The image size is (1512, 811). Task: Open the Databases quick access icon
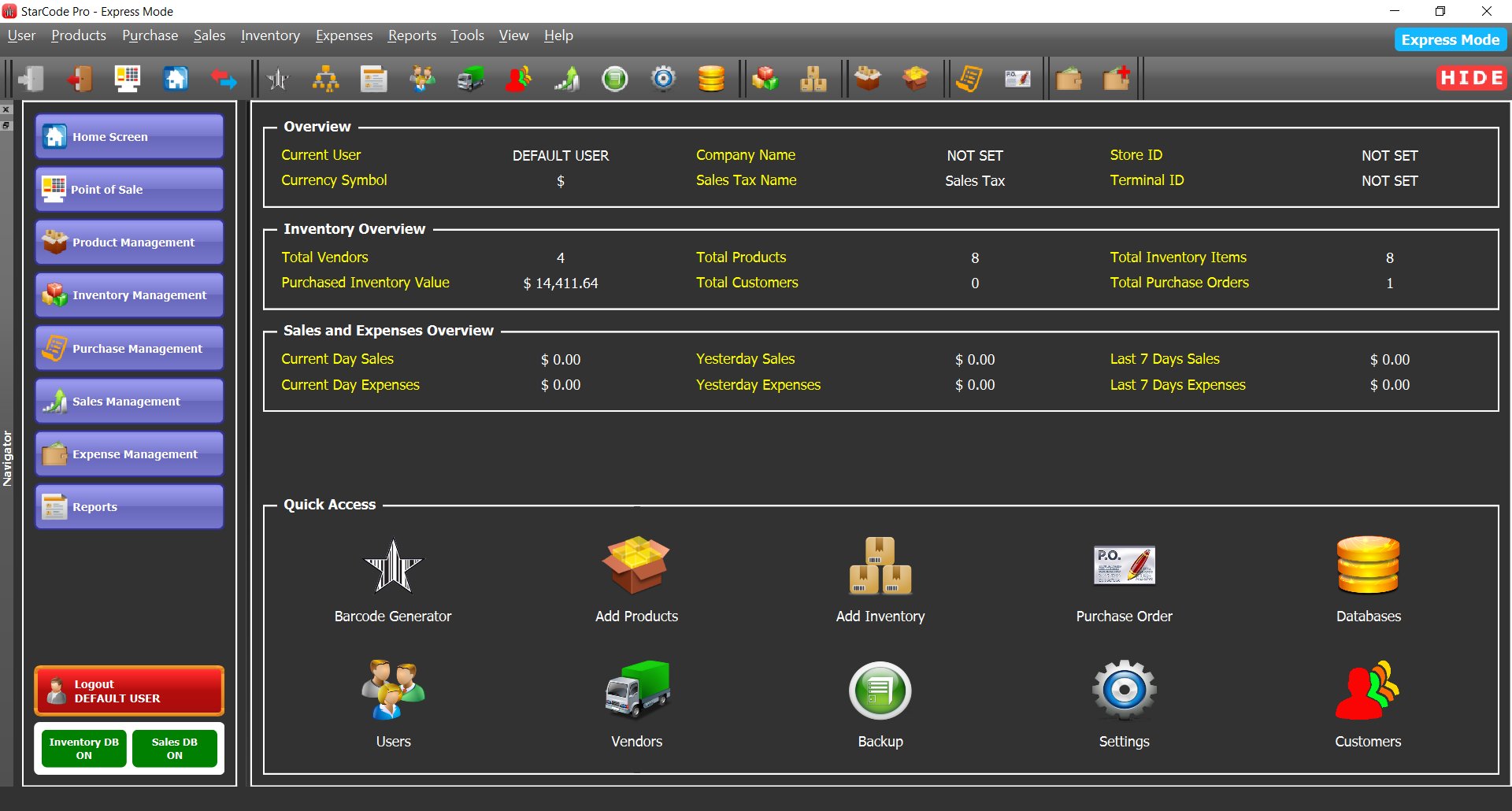click(1368, 565)
